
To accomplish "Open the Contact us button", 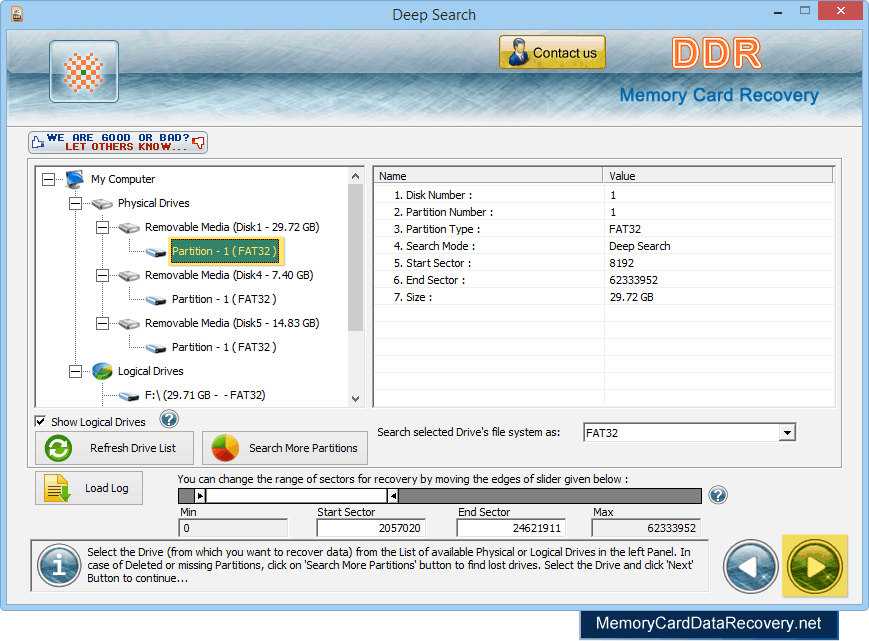I will tap(552, 53).
